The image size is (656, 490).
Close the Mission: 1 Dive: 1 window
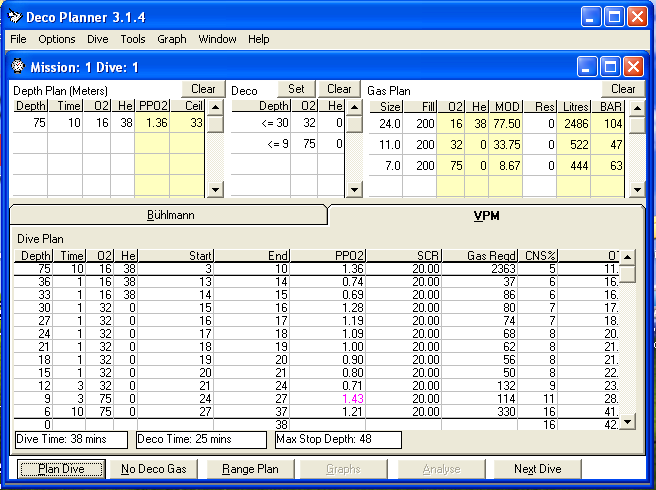coord(633,67)
